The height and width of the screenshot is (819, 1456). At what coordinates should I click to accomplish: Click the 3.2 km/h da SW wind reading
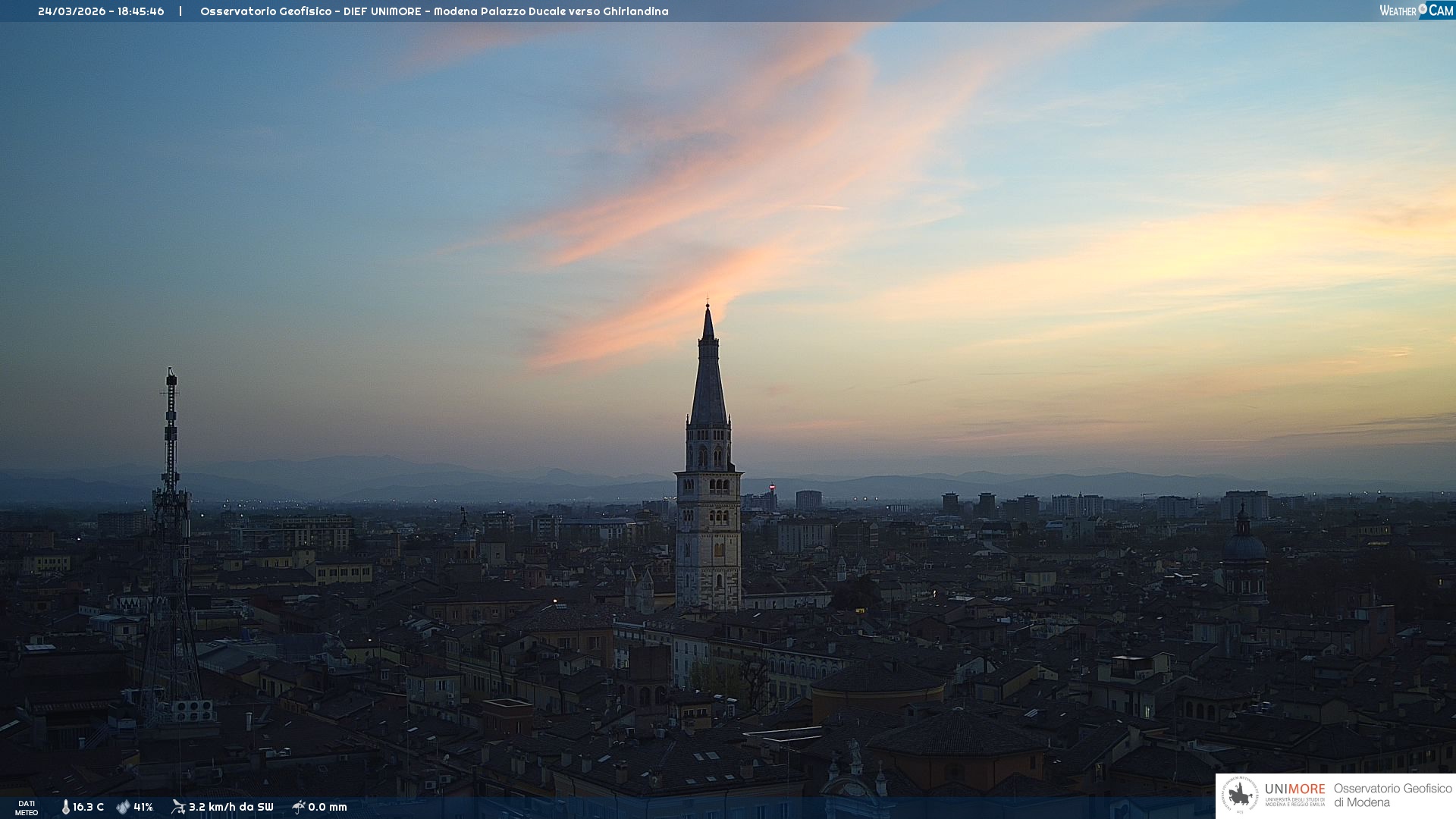pos(231,807)
